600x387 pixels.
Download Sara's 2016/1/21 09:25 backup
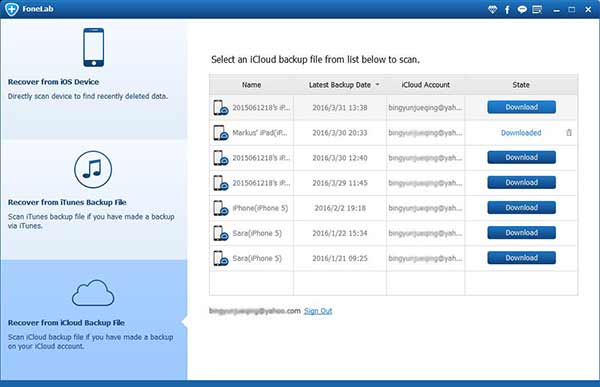click(522, 258)
